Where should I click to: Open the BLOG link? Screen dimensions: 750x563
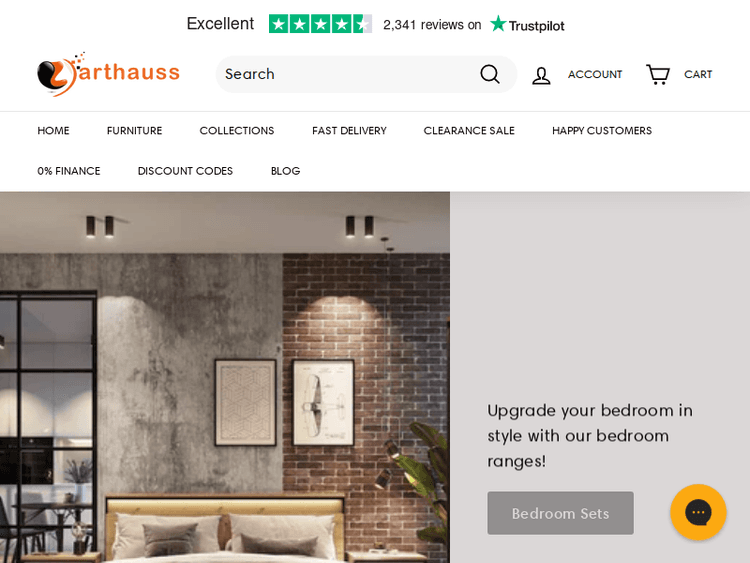(x=286, y=171)
